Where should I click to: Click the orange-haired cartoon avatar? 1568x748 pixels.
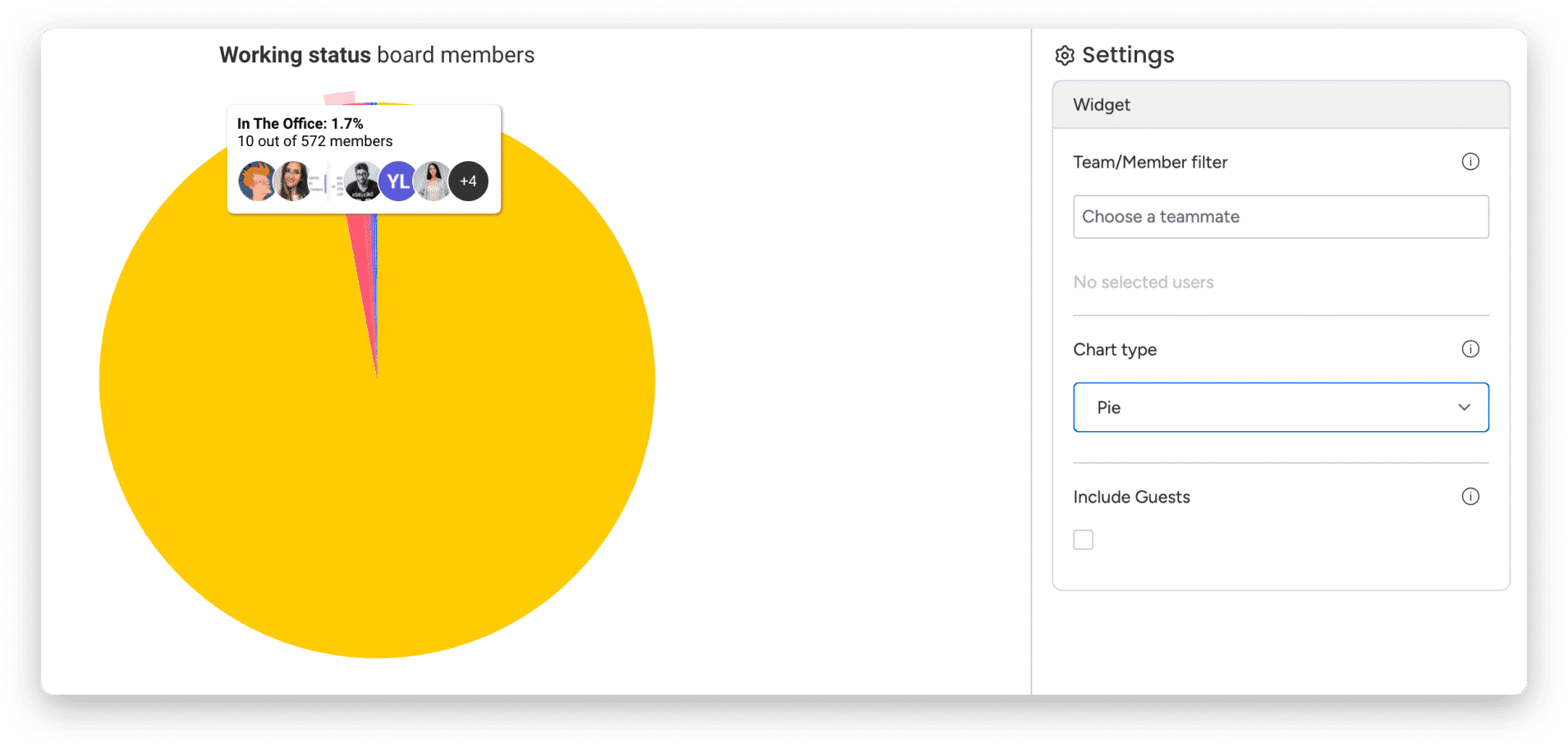(x=258, y=181)
